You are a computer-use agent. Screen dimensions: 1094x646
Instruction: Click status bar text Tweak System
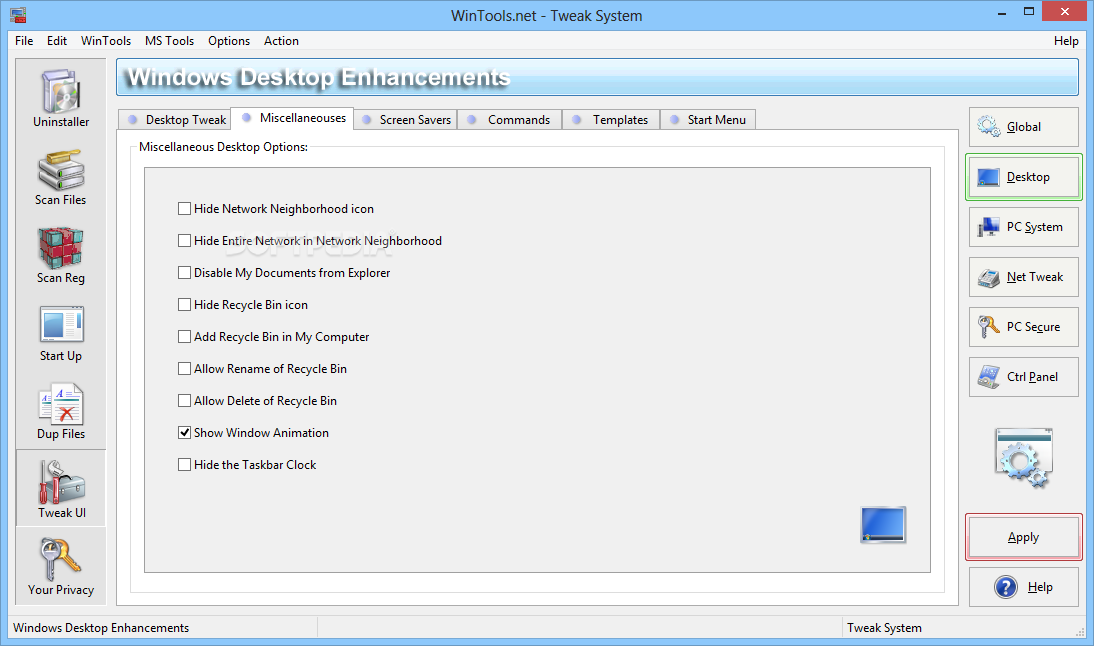pos(884,628)
